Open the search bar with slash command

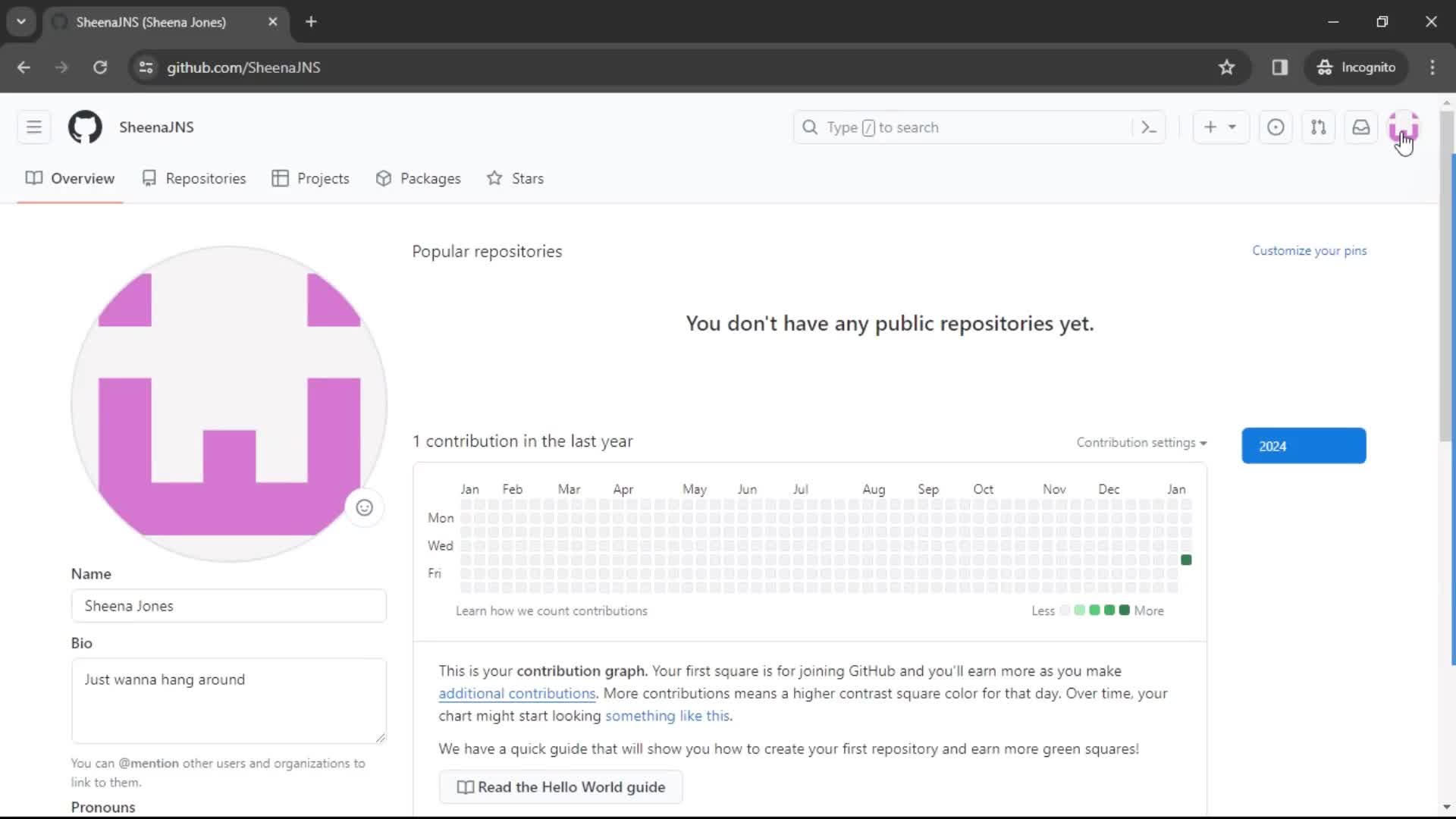[x=978, y=127]
